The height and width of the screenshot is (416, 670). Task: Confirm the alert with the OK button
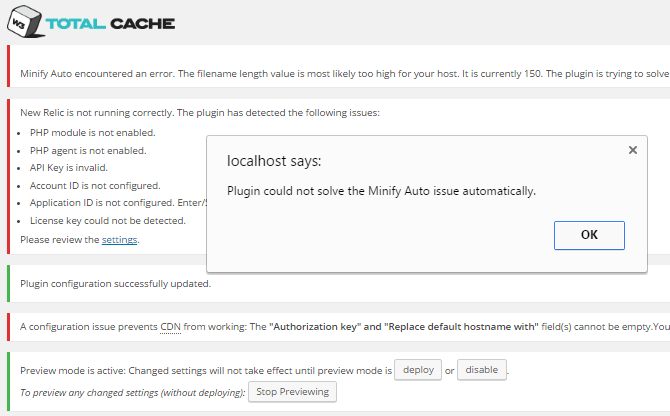(x=589, y=235)
